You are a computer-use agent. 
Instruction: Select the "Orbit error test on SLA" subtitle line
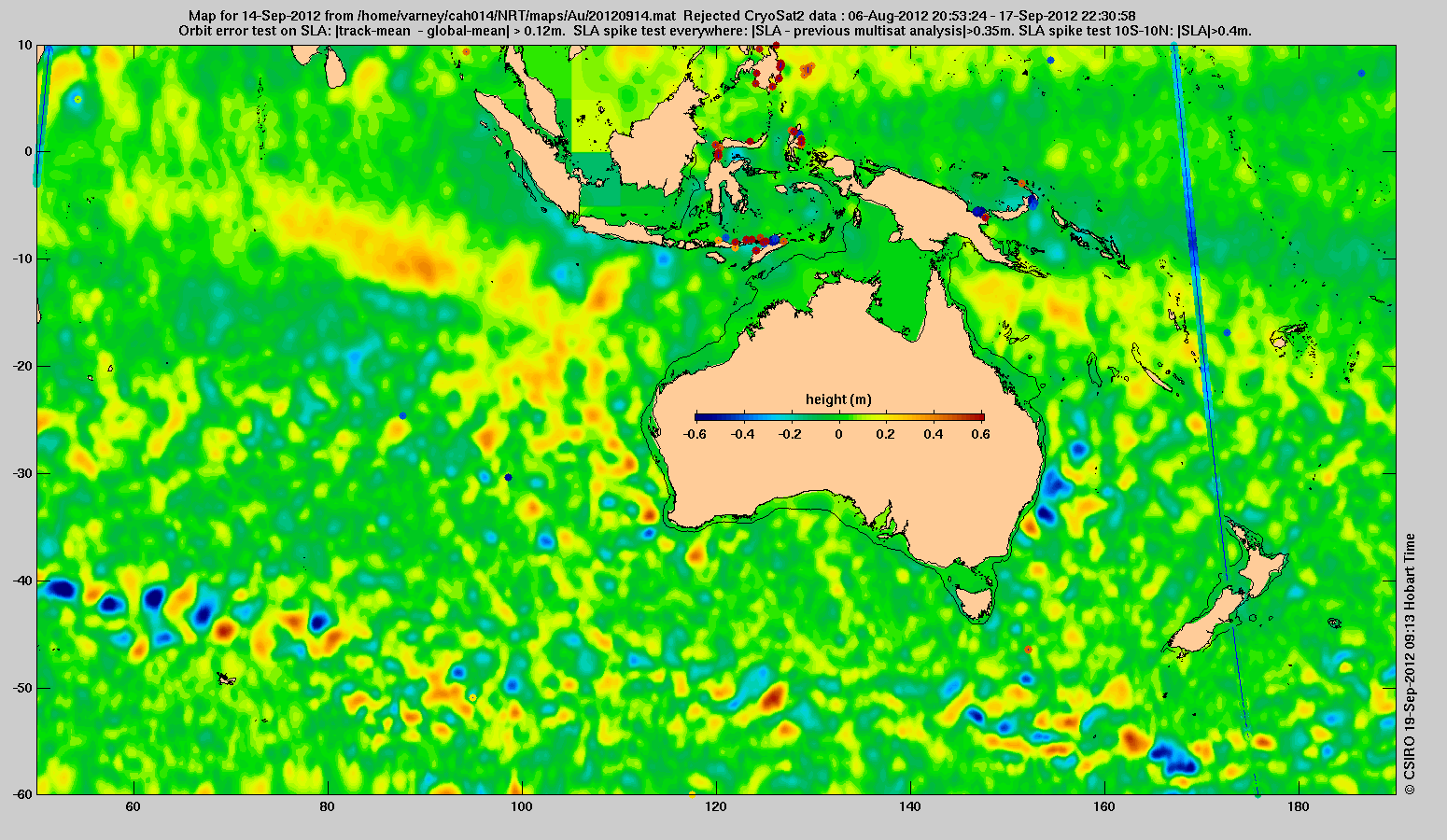[715, 31]
